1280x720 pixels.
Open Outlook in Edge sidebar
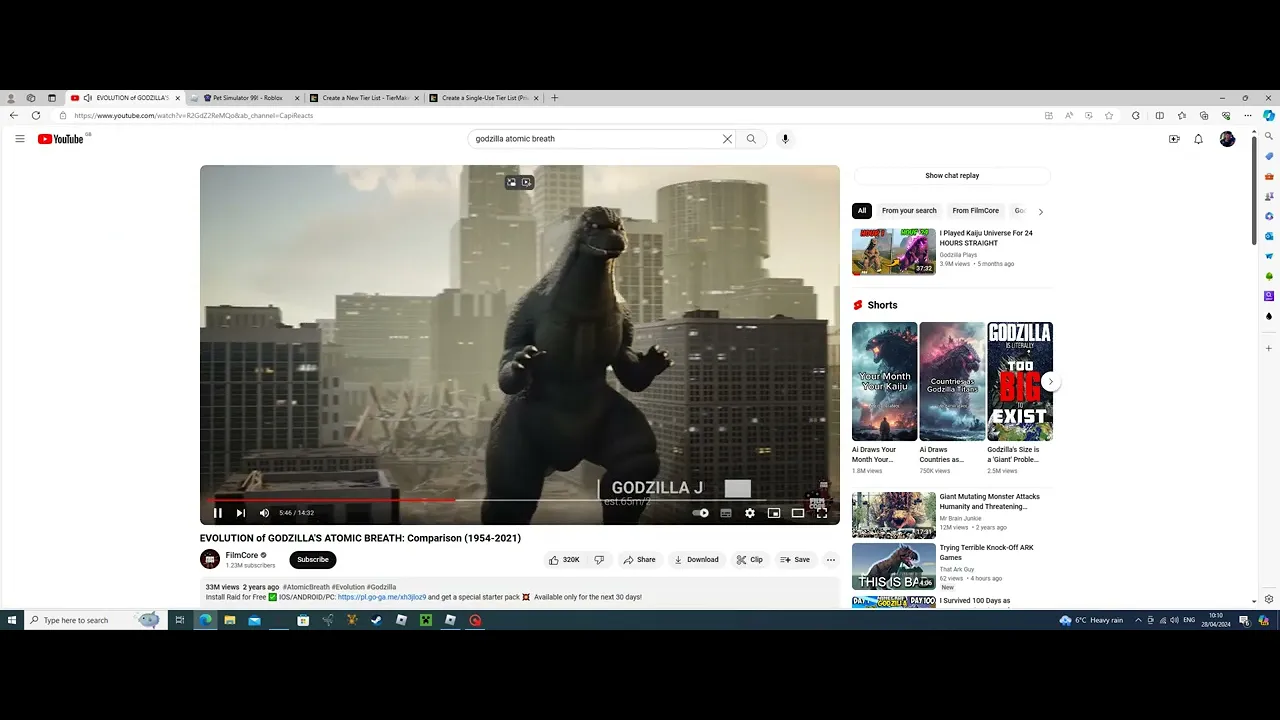(1269, 236)
